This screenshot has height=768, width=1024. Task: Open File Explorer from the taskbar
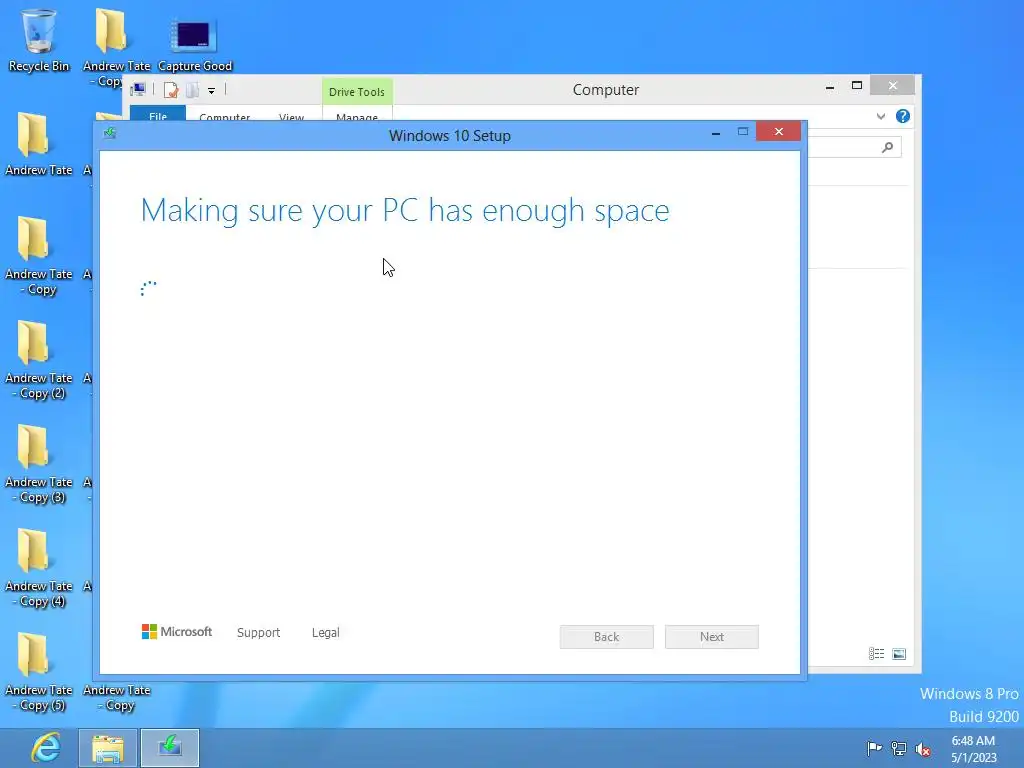(x=108, y=748)
